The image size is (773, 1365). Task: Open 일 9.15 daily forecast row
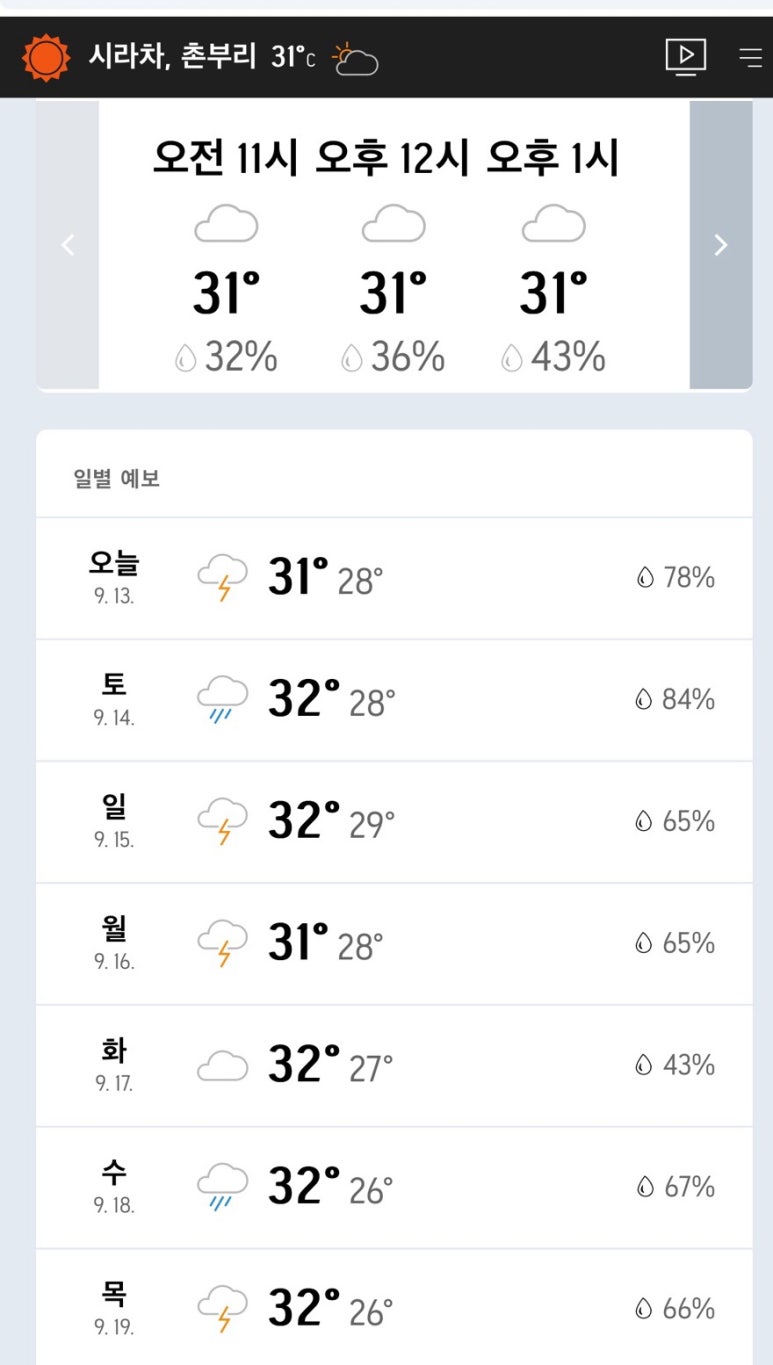[394, 822]
